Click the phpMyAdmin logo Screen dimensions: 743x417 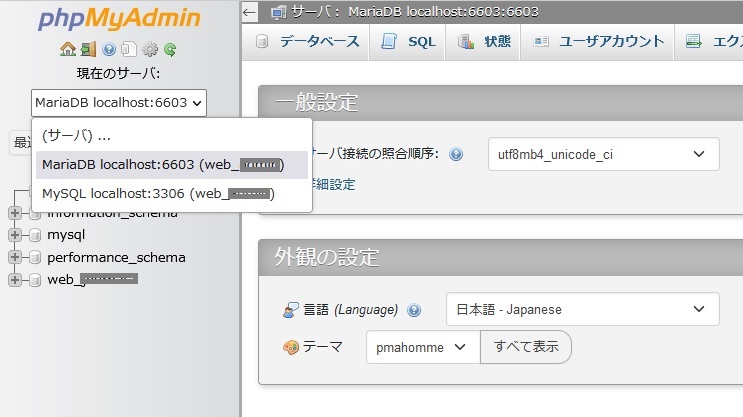(x=119, y=18)
